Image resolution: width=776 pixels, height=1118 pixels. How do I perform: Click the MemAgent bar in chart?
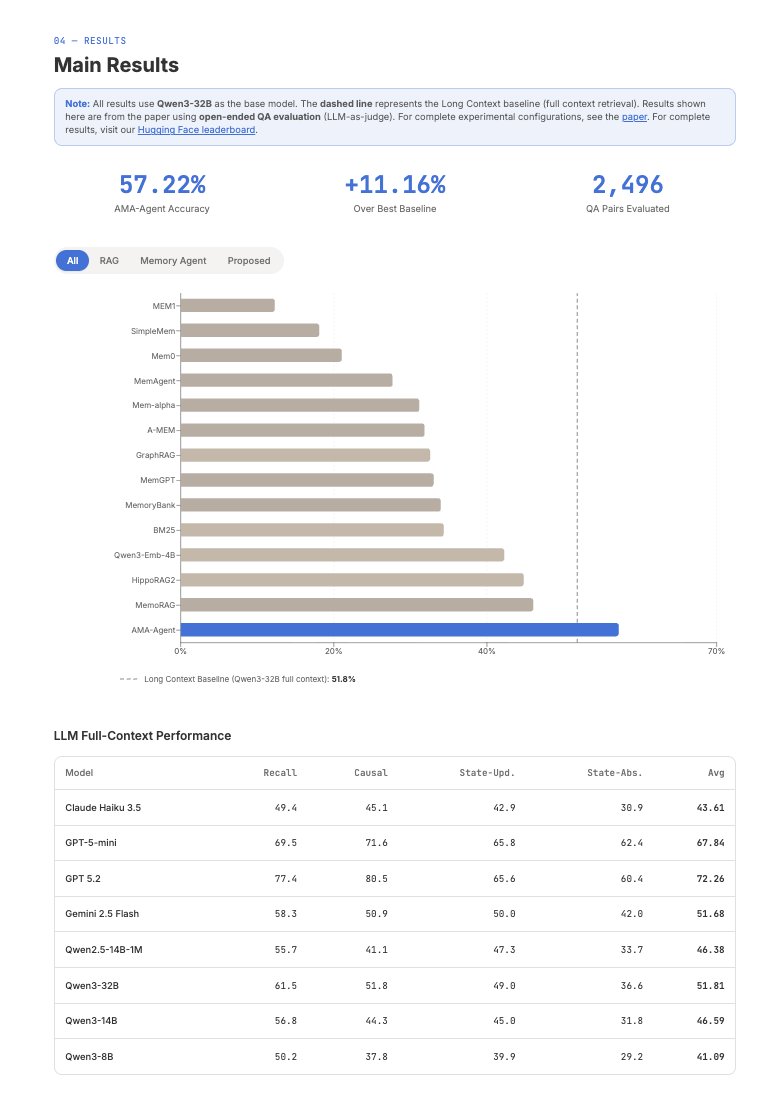[286, 380]
